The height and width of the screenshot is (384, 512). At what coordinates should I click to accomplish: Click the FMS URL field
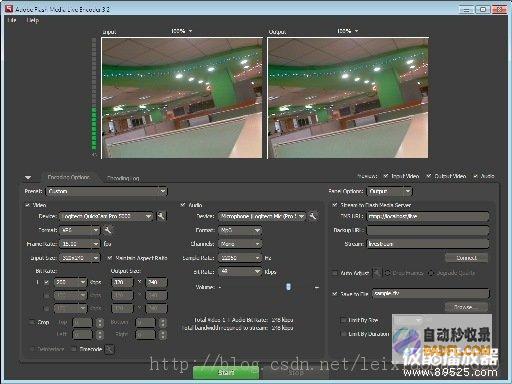[428, 216]
